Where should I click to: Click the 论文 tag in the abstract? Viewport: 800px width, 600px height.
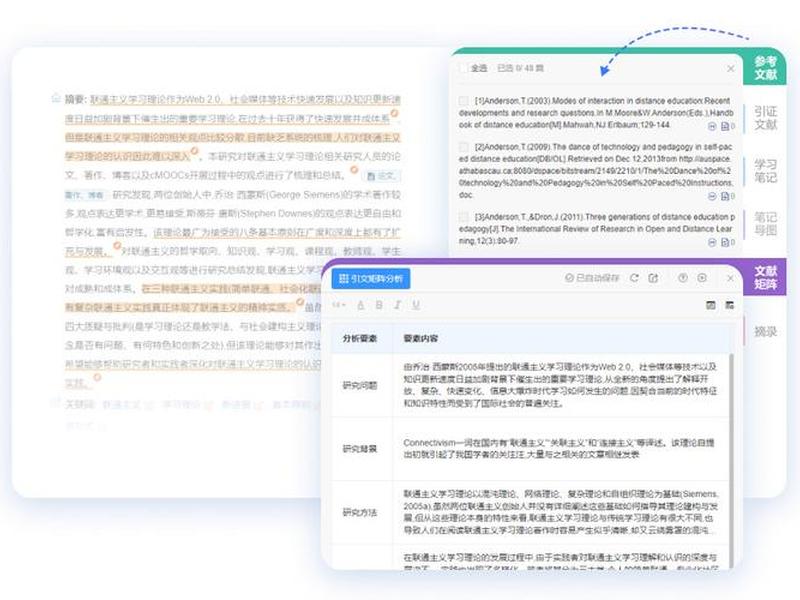click(x=382, y=176)
